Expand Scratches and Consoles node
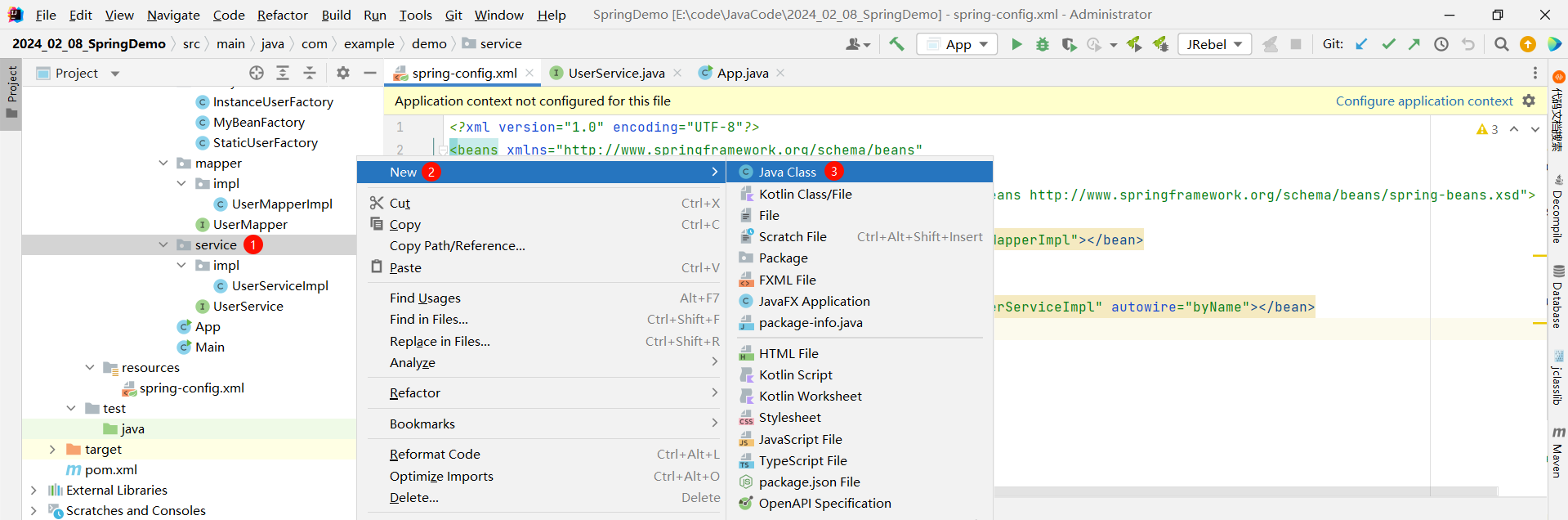This screenshot has height=520, width=1568. point(34,510)
